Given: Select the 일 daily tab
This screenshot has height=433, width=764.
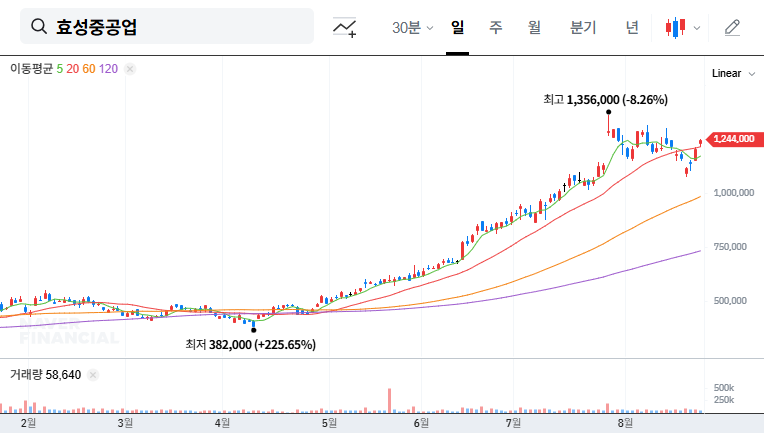Looking at the screenshot, I should tap(457, 27).
